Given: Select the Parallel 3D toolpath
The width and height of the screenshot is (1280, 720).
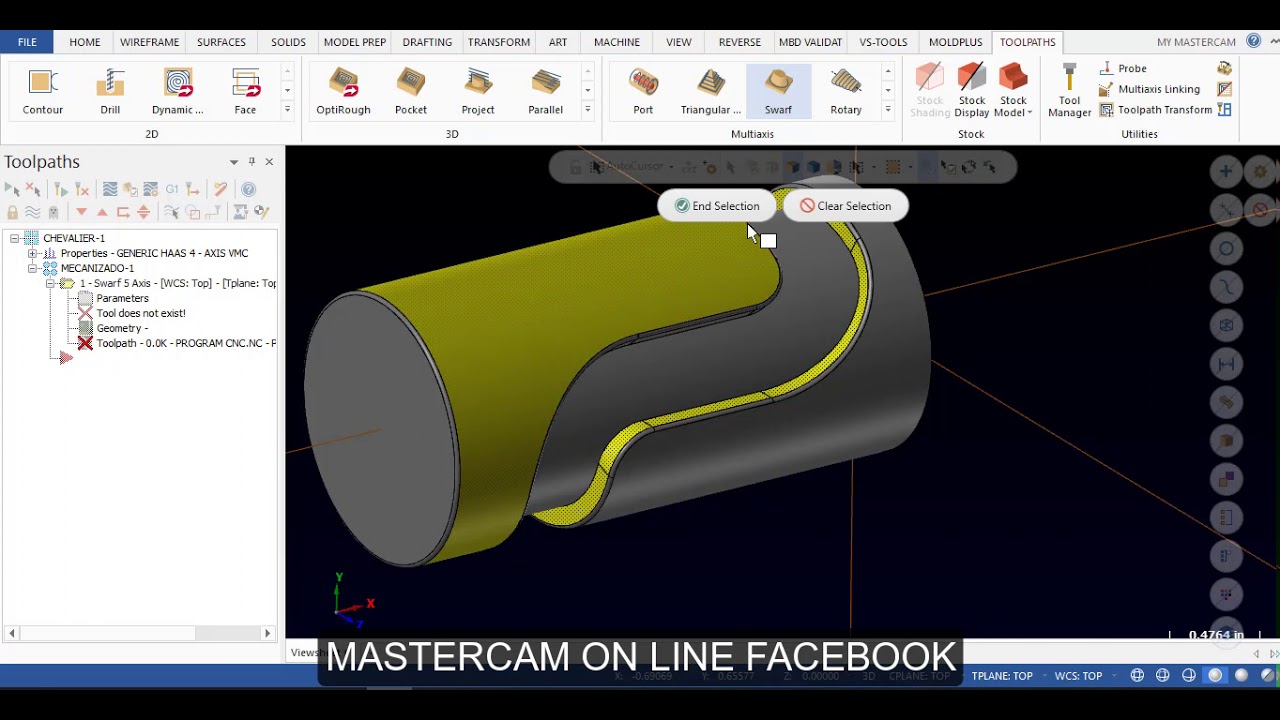Looking at the screenshot, I should pos(545,91).
